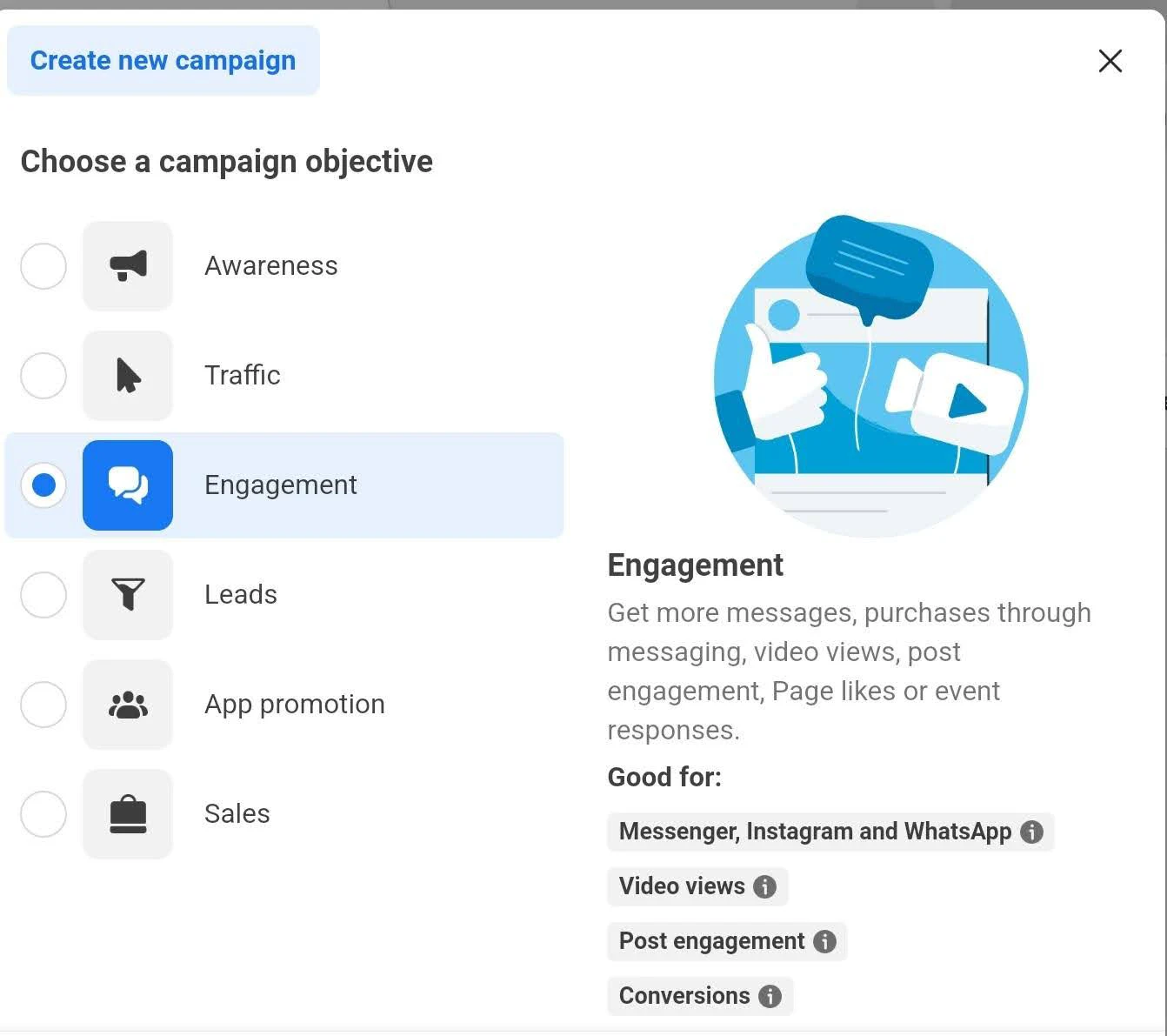Click the Create new campaign button

163,60
